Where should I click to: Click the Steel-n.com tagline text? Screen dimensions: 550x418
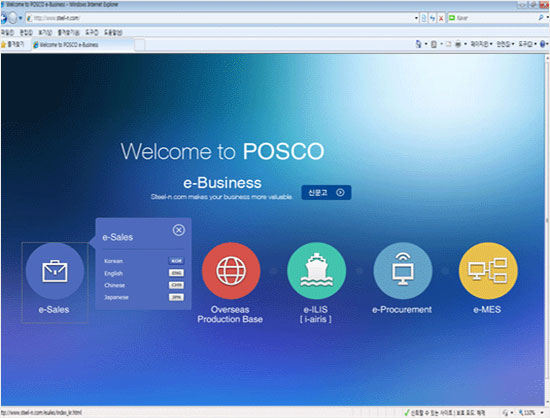pyautogui.click(x=222, y=197)
